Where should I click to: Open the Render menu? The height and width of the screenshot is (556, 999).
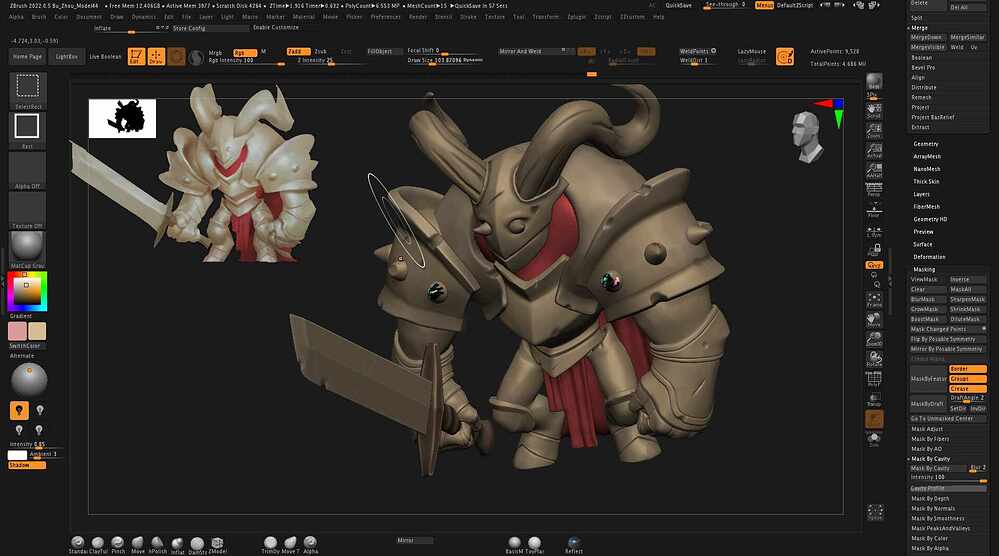click(x=418, y=17)
